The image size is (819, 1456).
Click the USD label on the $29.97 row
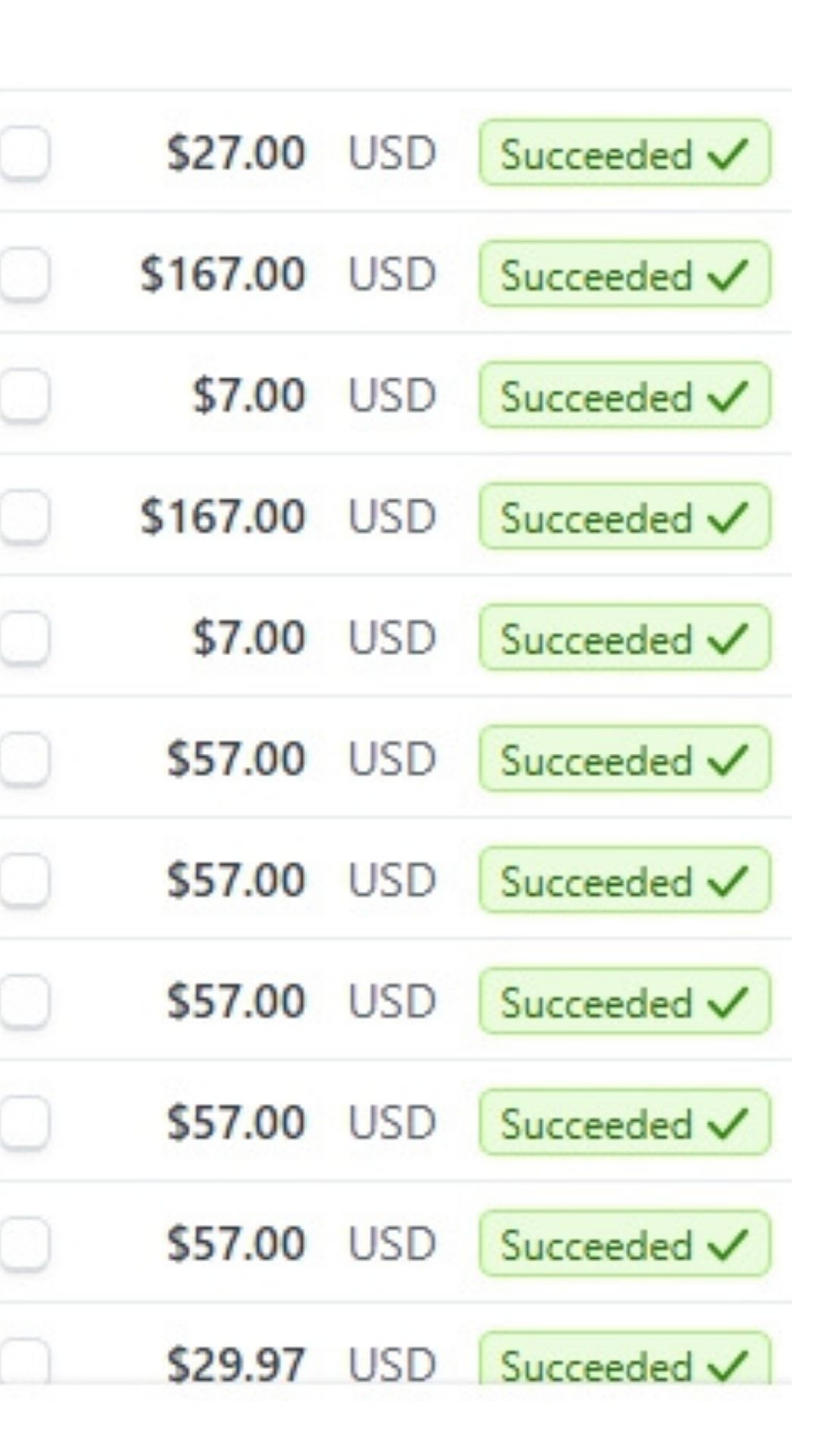[x=392, y=1365]
